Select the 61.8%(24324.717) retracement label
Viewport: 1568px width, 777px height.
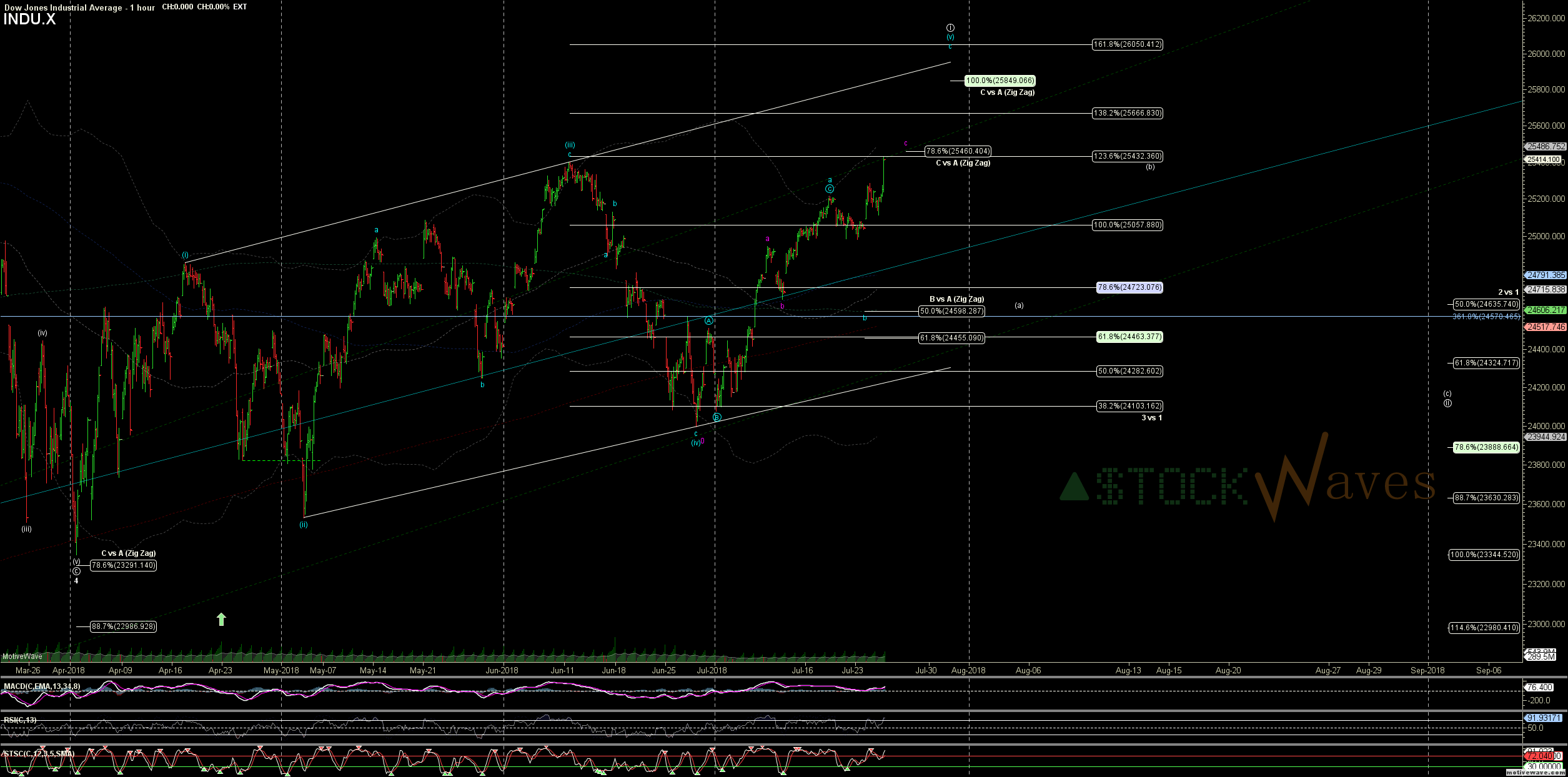pos(1486,363)
